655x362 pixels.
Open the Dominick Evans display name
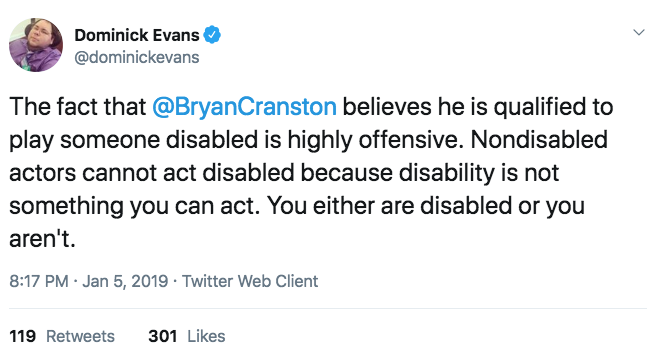(137, 35)
